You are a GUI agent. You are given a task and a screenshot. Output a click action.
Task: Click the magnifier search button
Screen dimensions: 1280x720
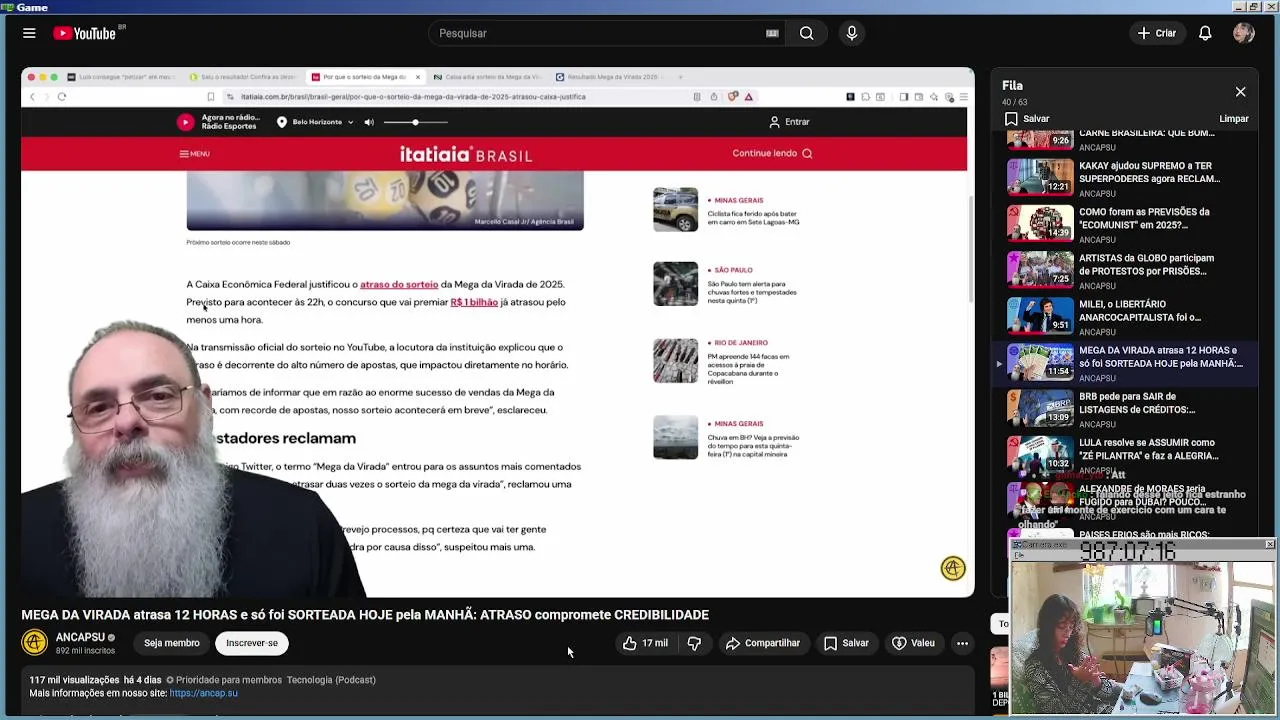[x=806, y=33]
